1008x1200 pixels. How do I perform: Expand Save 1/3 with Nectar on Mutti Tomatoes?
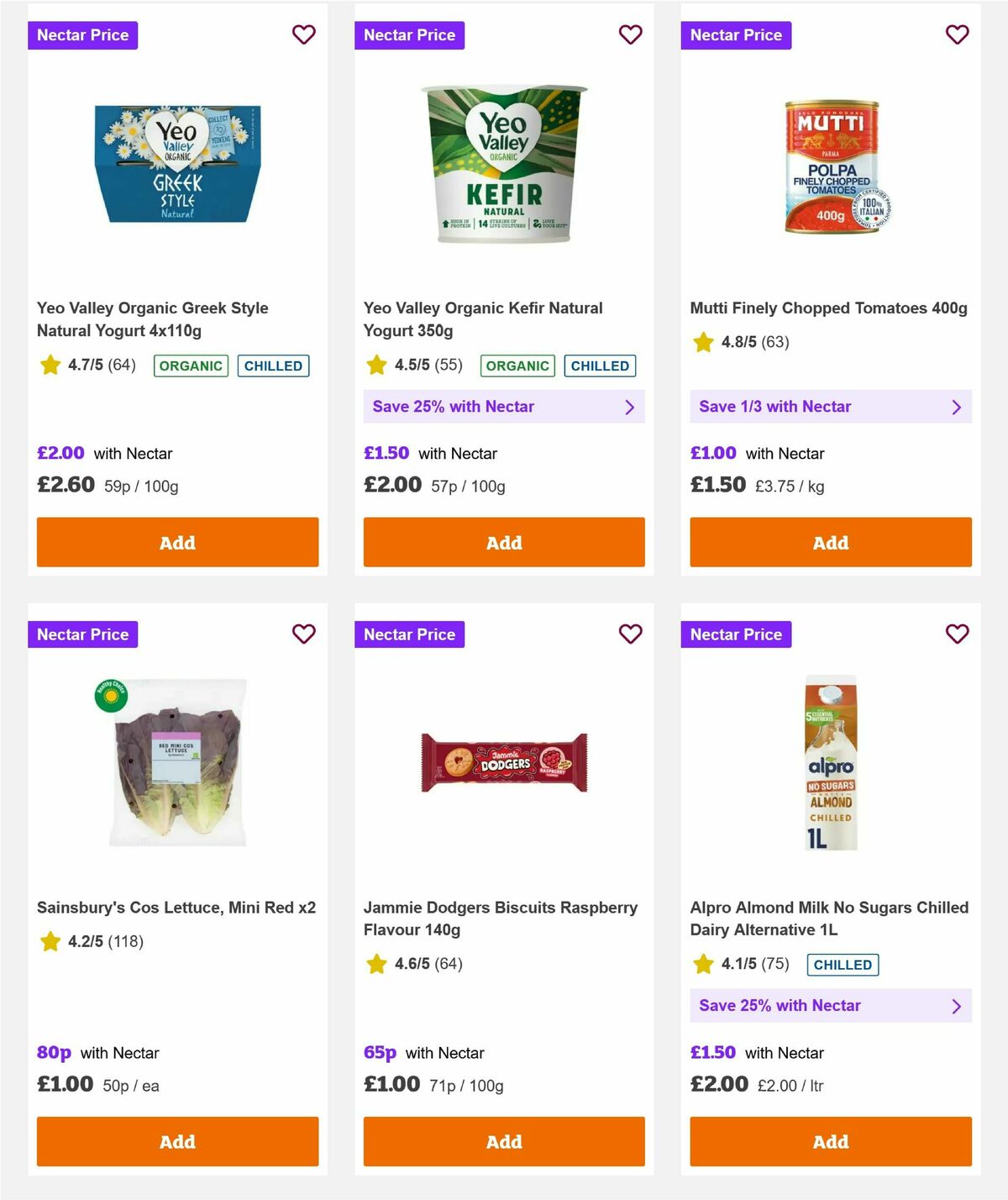831,407
